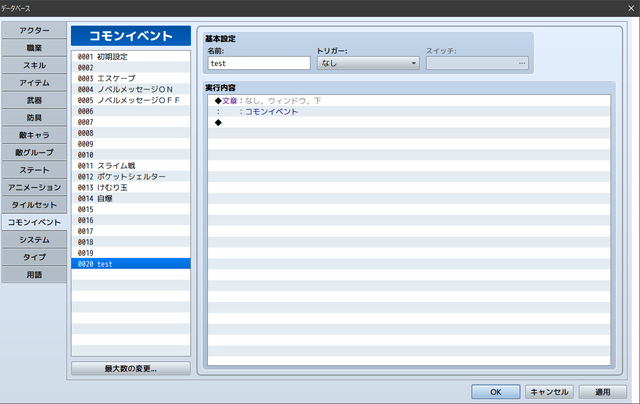This screenshot has width=640, height=404.
Task: Select empty event row 0019
Action: click(131, 253)
